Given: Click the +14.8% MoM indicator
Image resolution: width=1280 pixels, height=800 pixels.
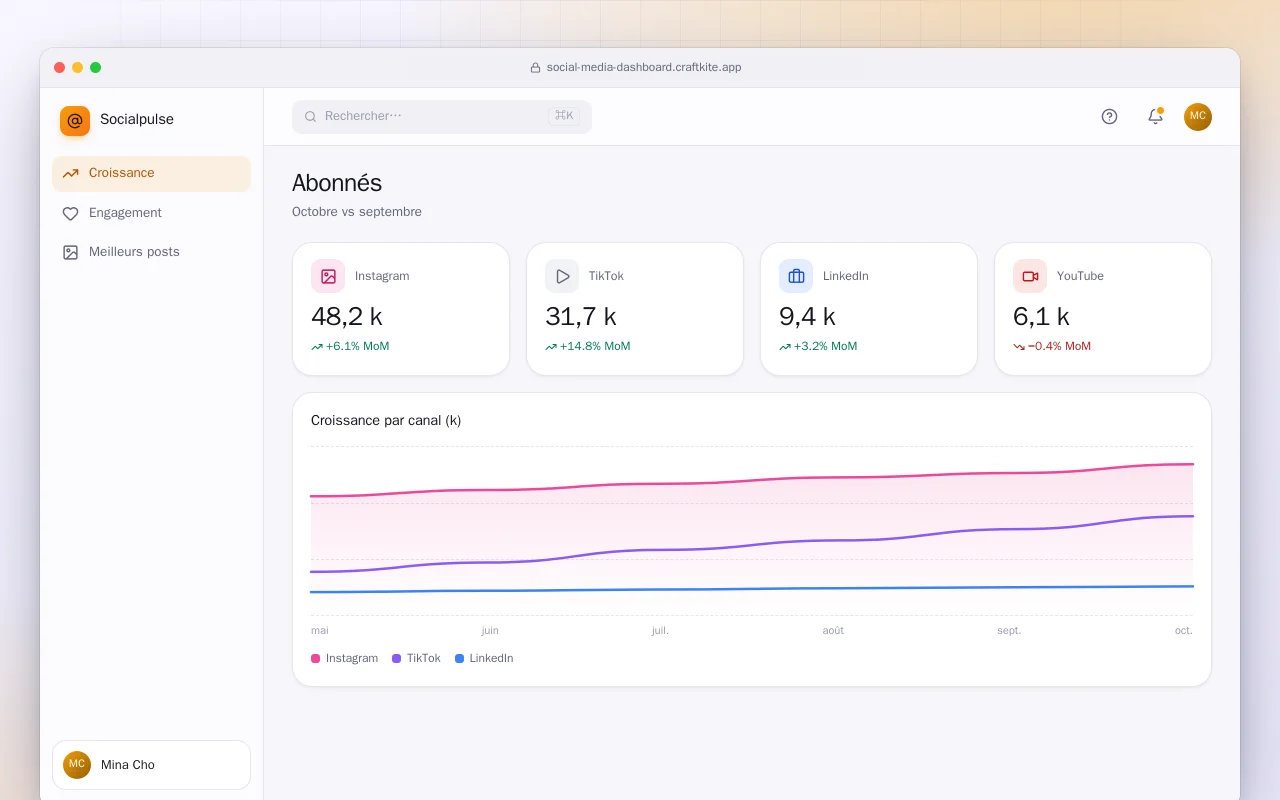Looking at the screenshot, I should tap(588, 346).
